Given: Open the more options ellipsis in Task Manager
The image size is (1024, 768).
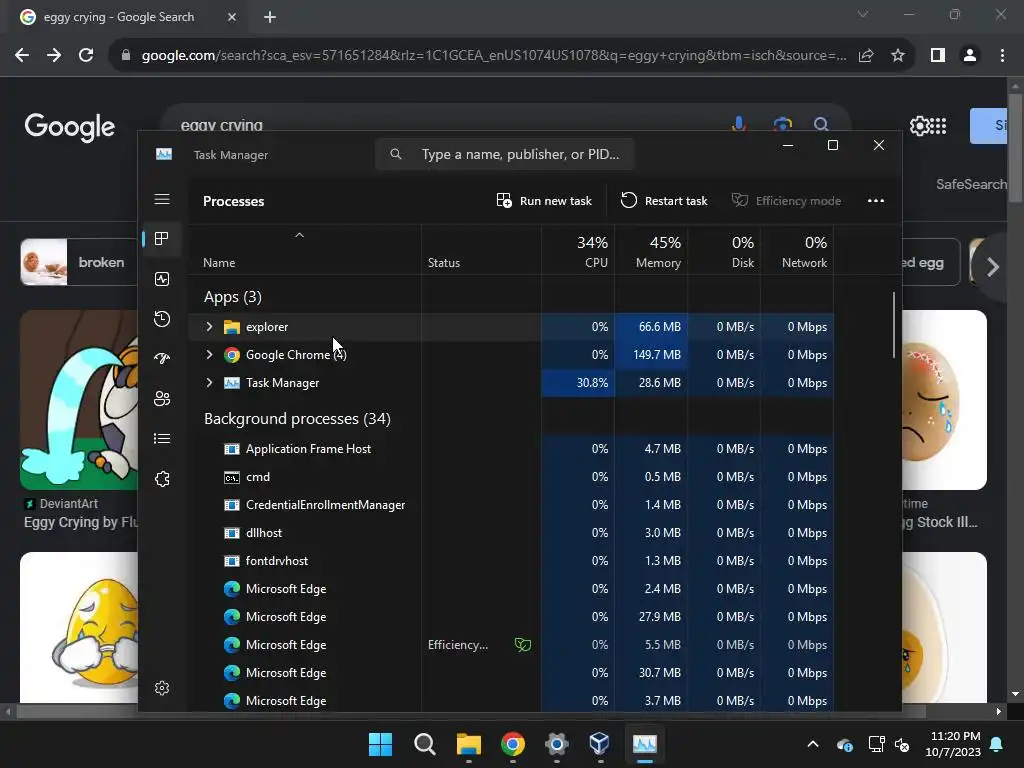Looking at the screenshot, I should coord(876,200).
